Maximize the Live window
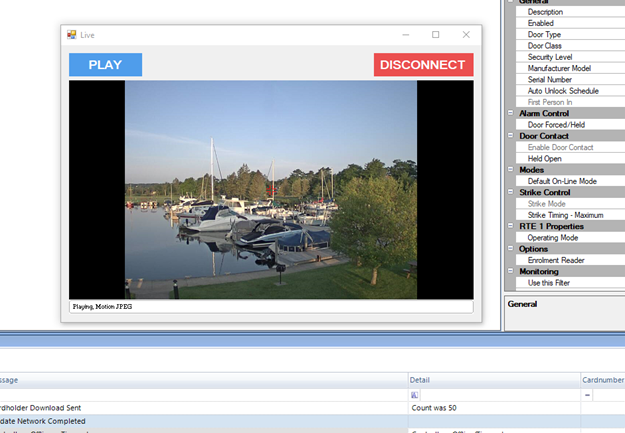Viewport: 625px width, 433px height. [436, 35]
